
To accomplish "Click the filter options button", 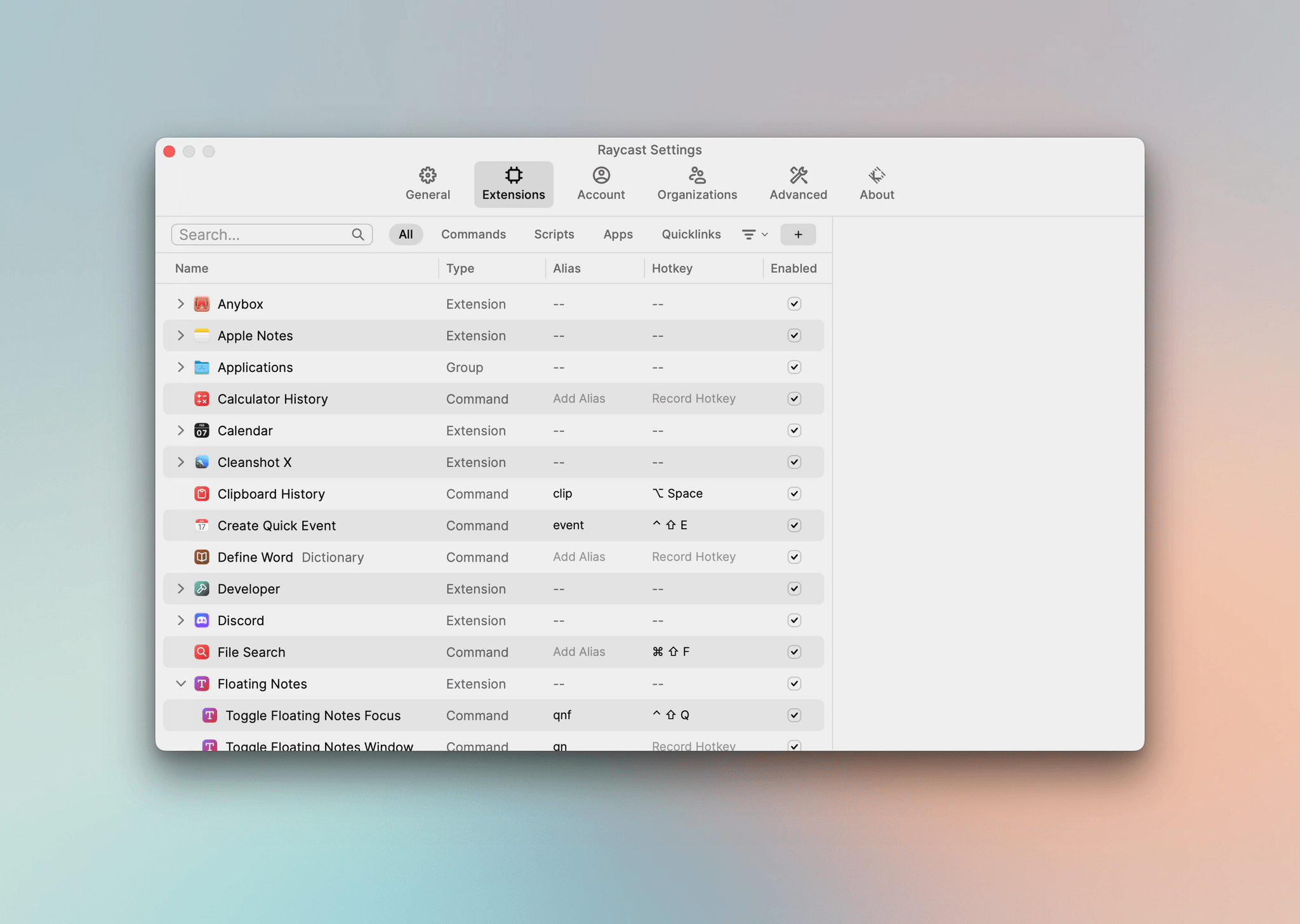I will coord(752,233).
